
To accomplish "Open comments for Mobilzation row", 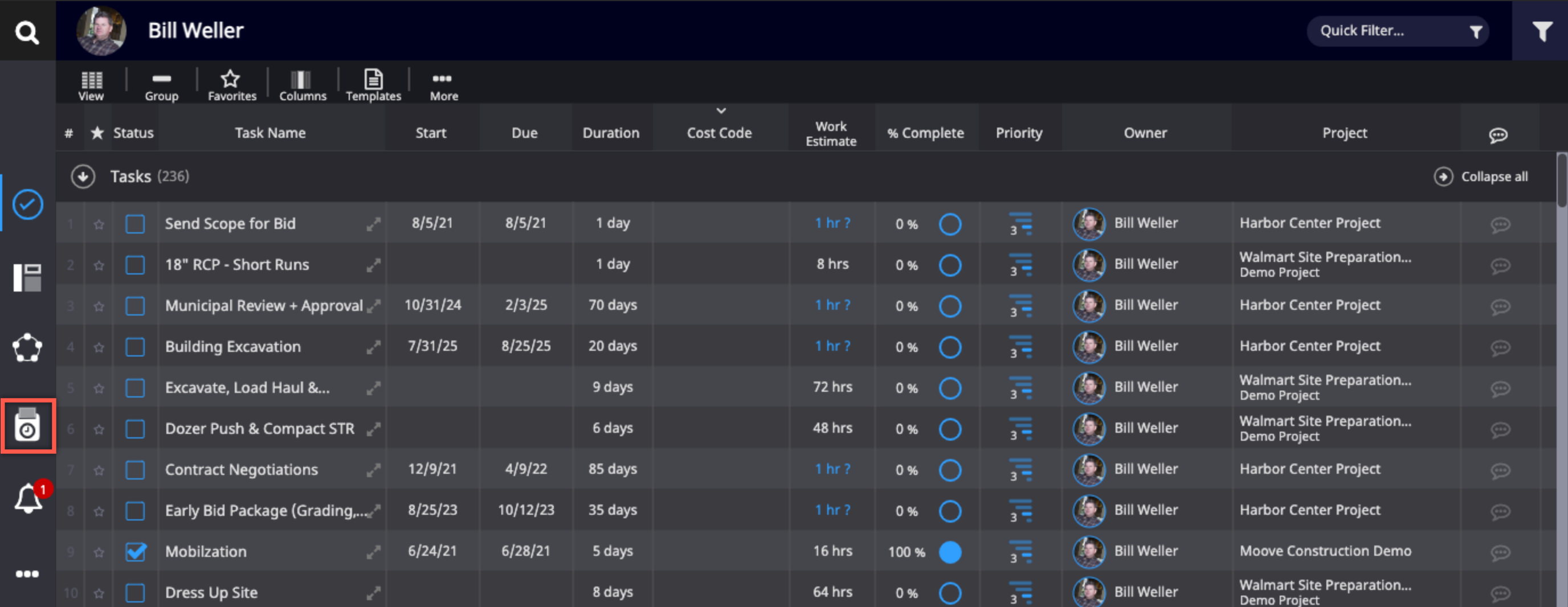I will pyautogui.click(x=1500, y=553).
